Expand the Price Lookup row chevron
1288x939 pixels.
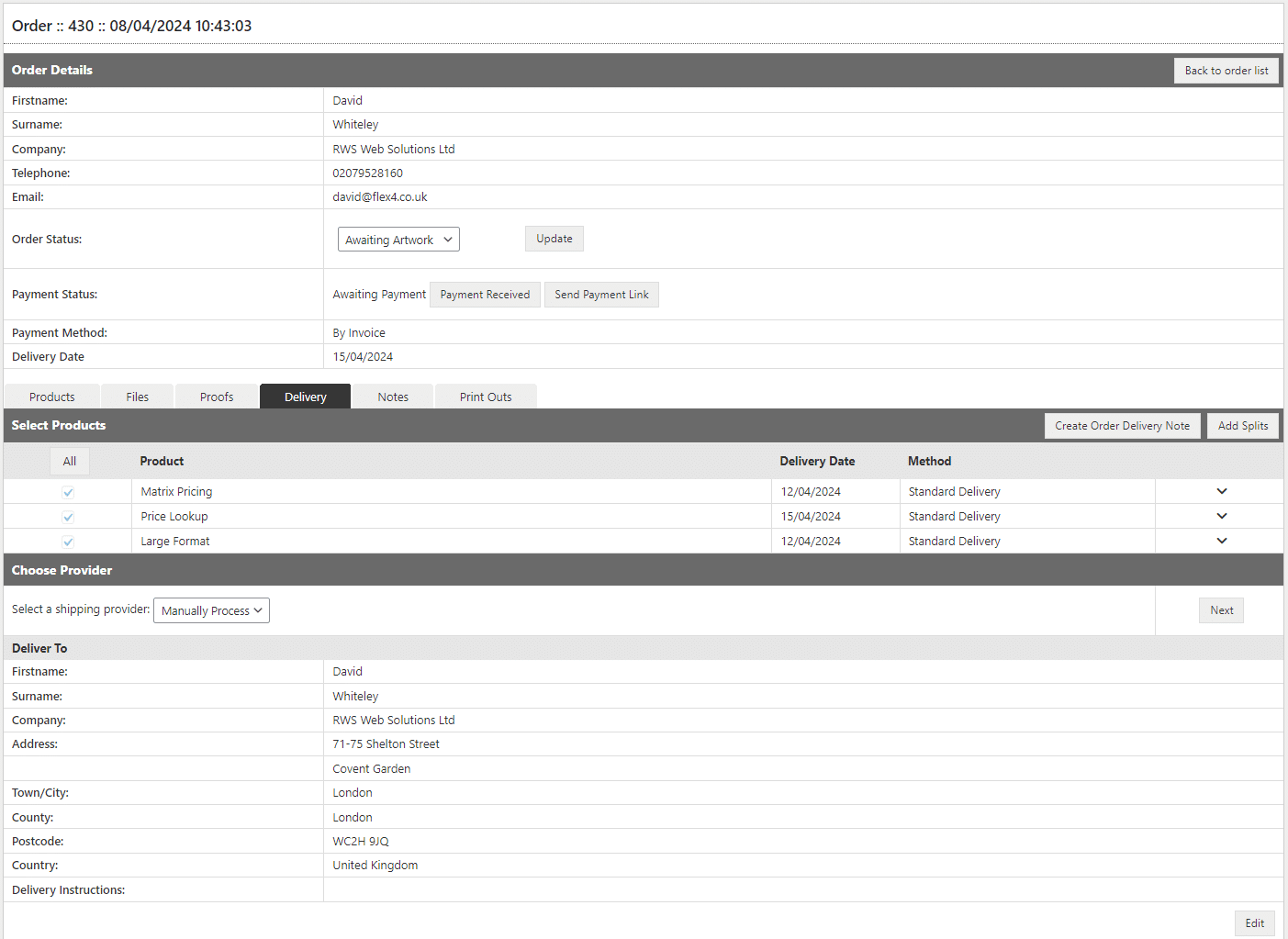1221,516
